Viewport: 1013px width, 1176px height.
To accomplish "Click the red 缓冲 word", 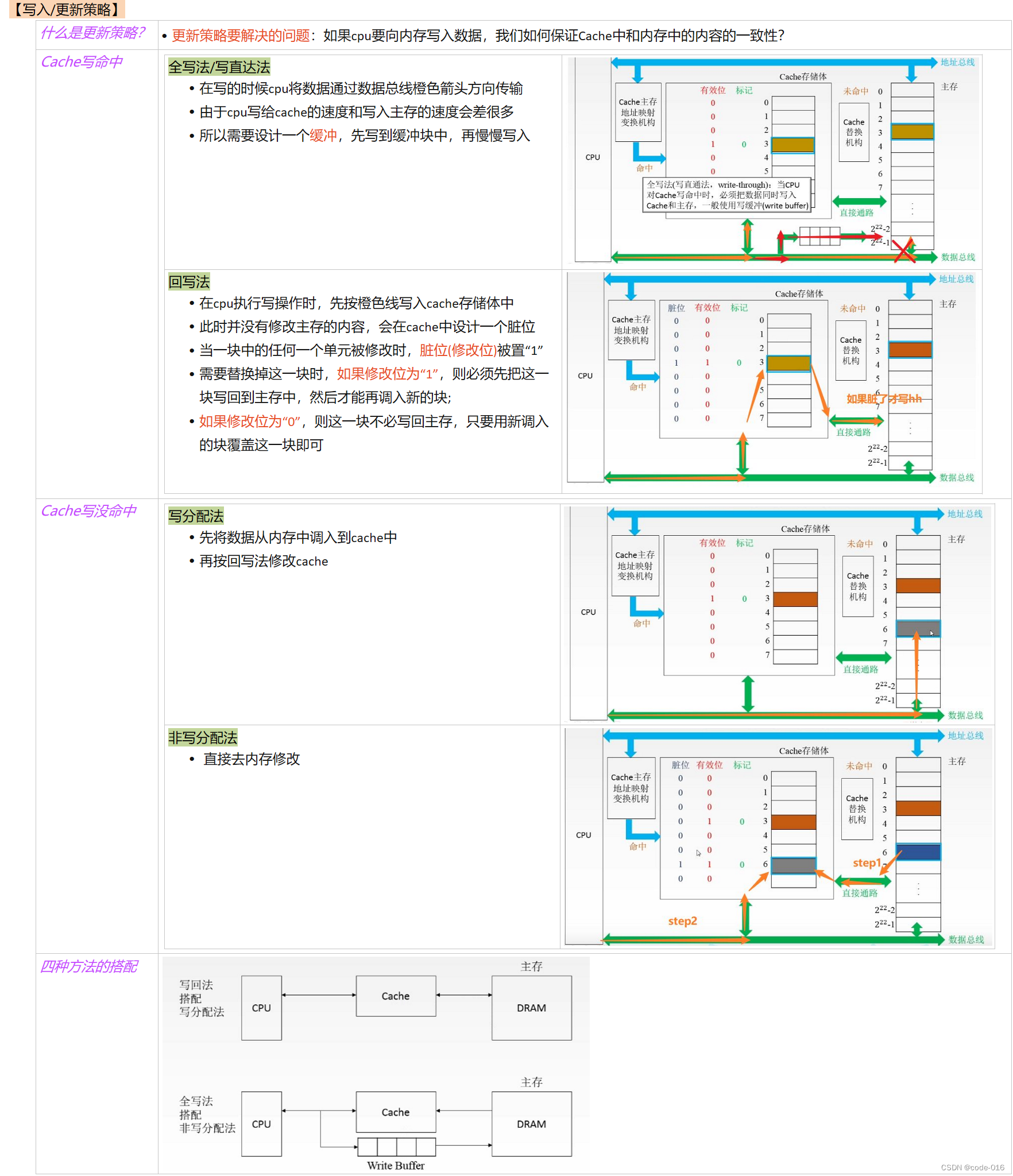I will [323, 136].
